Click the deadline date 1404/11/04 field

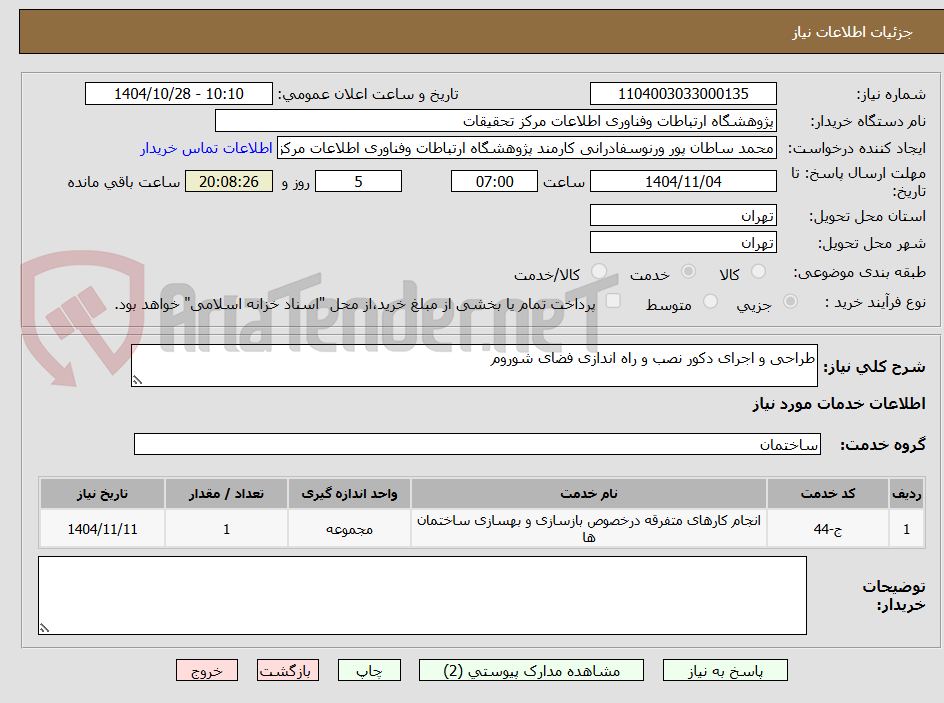pos(683,181)
